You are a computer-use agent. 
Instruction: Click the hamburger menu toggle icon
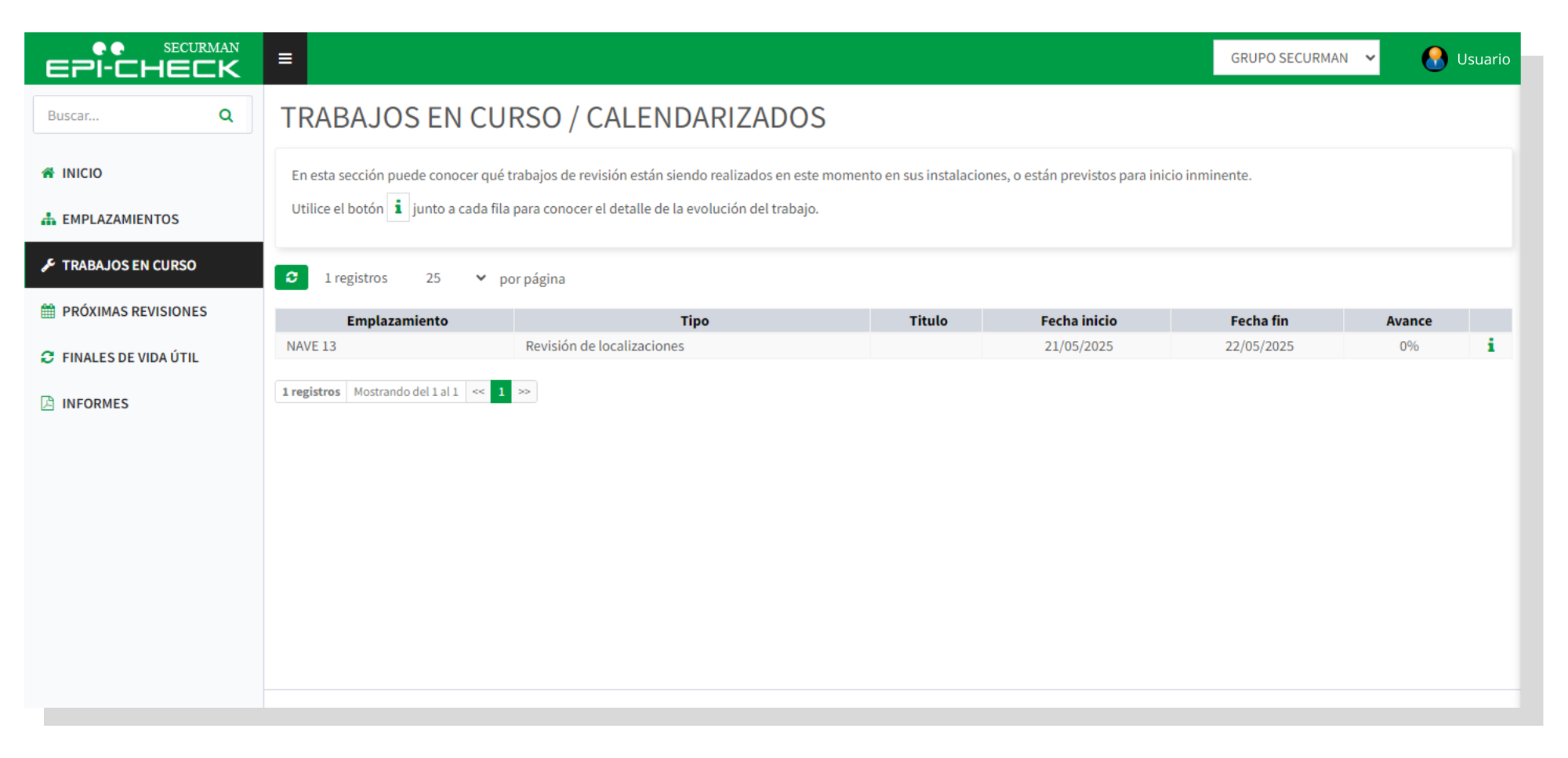[x=285, y=59]
